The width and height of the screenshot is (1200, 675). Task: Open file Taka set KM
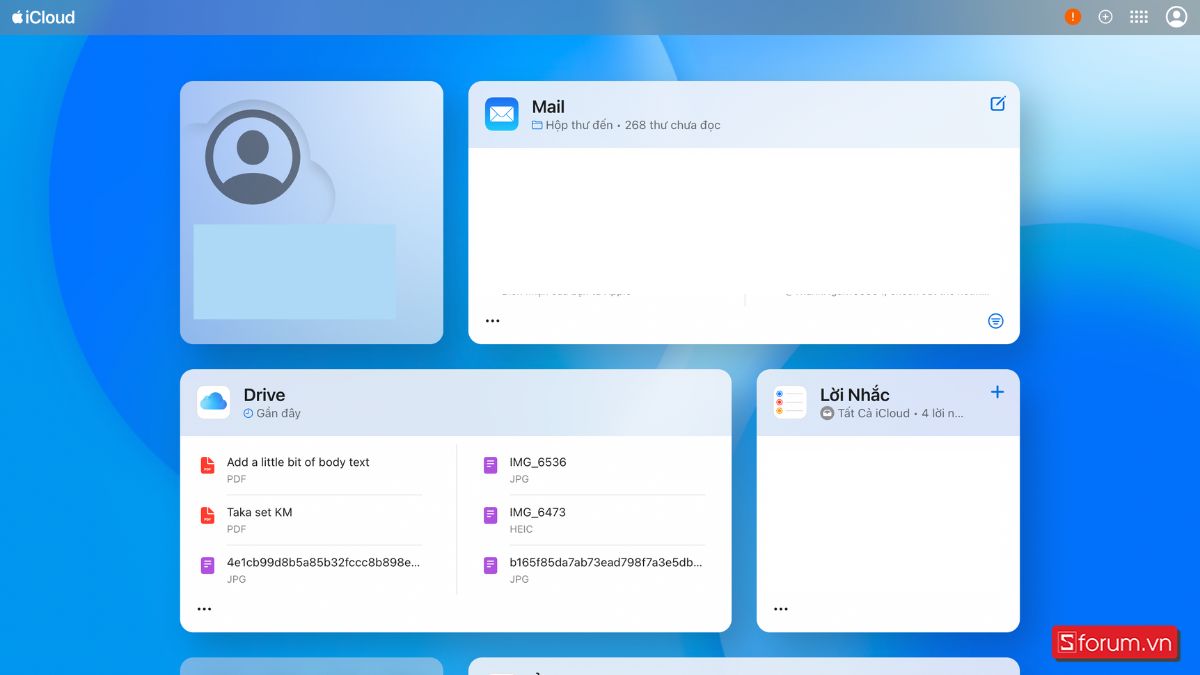[x=260, y=512]
